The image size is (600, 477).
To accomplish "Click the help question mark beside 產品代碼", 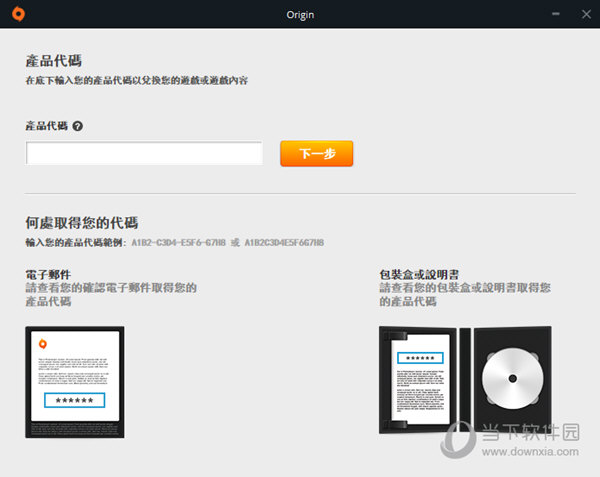I will 77,126.
